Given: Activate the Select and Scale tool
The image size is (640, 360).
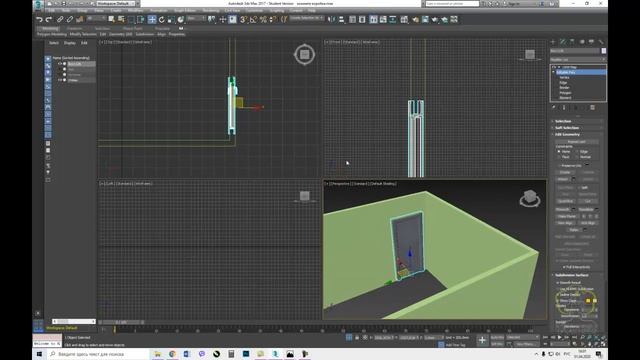Looking at the screenshot, I should tap(171, 19).
